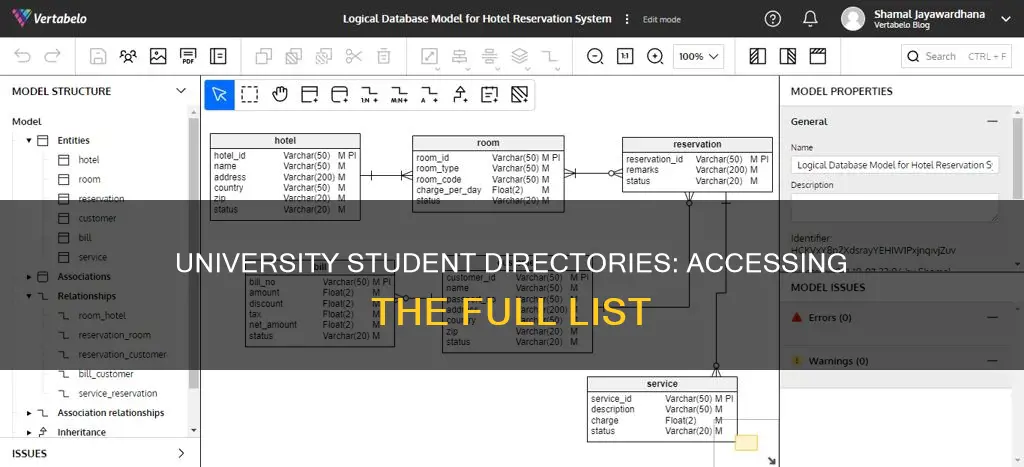Collapse the Relationships tree node
1024x467 pixels.
point(29,296)
